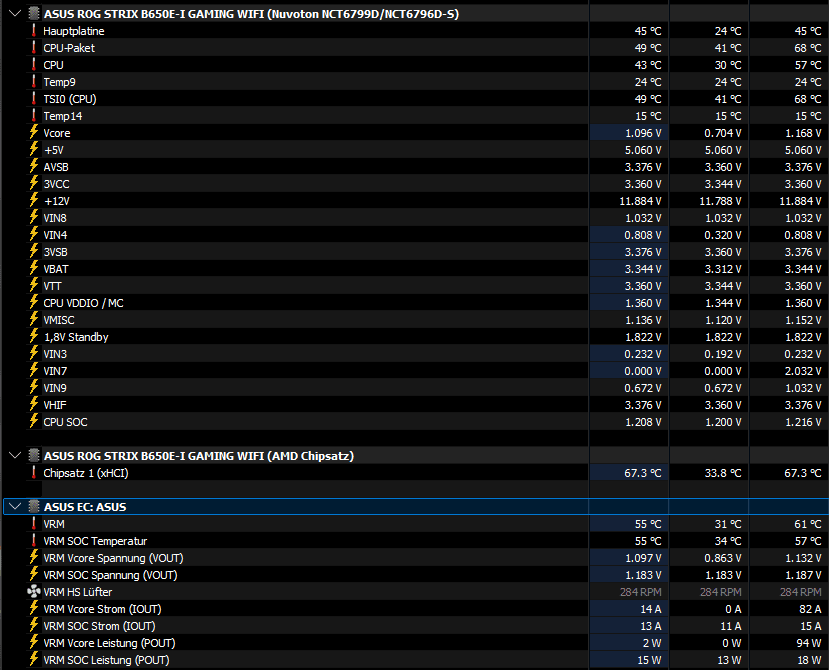The width and height of the screenshot is (829, 670).
Task: Click the lightning icon for VIN8
Action: (34, 217)
